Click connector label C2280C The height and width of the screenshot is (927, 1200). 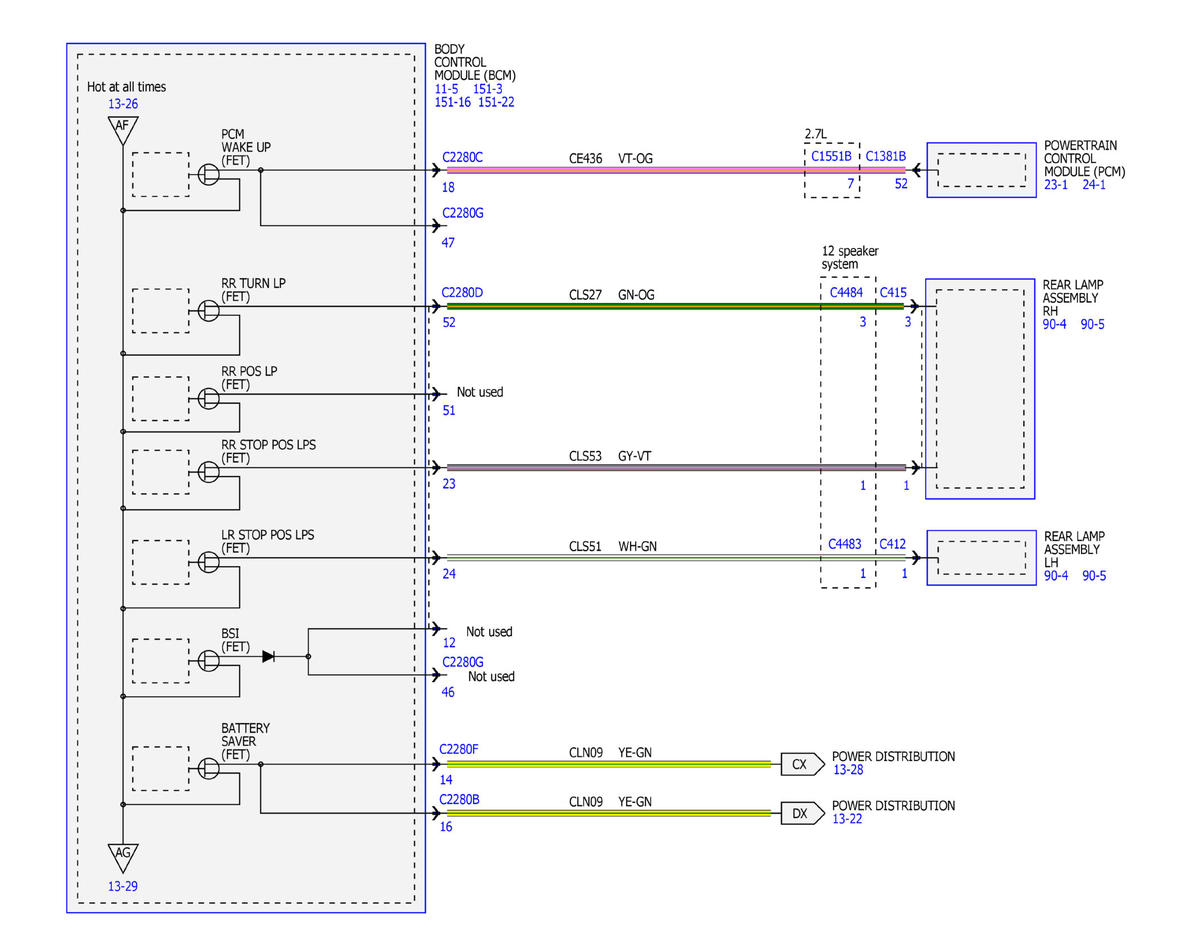coord(463,156)
